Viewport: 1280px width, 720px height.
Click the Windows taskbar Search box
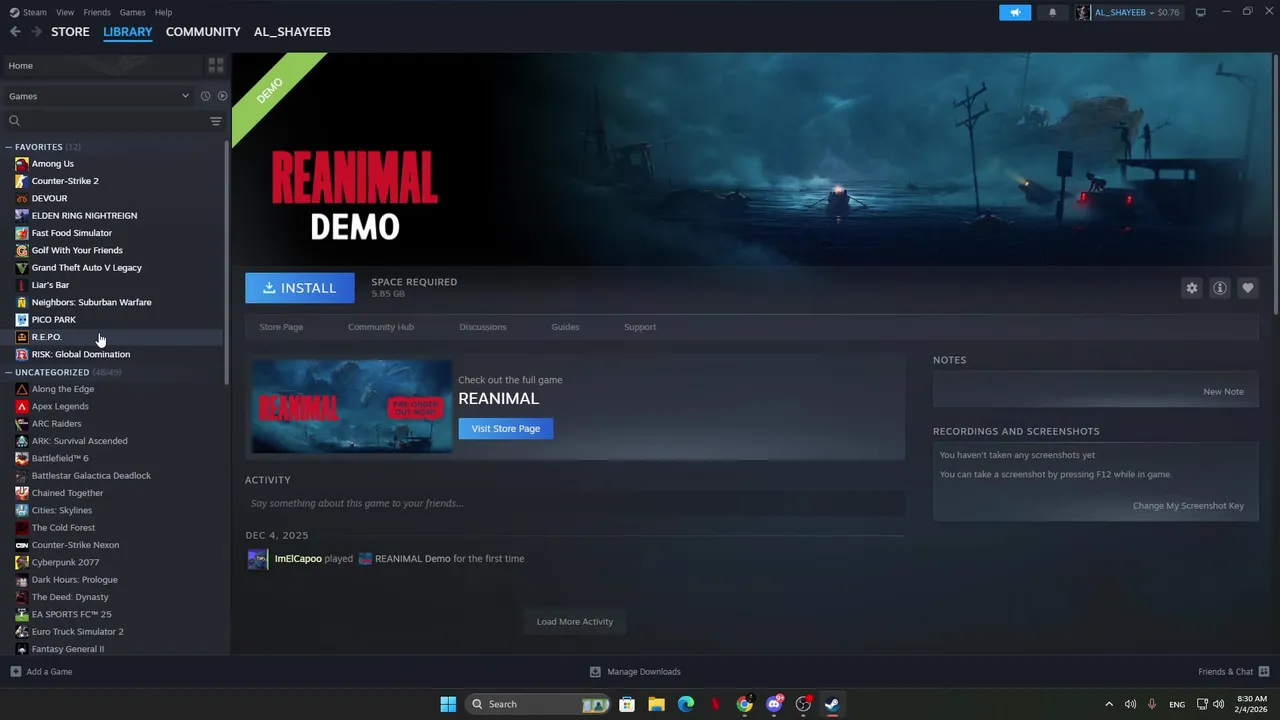point(539,704)
